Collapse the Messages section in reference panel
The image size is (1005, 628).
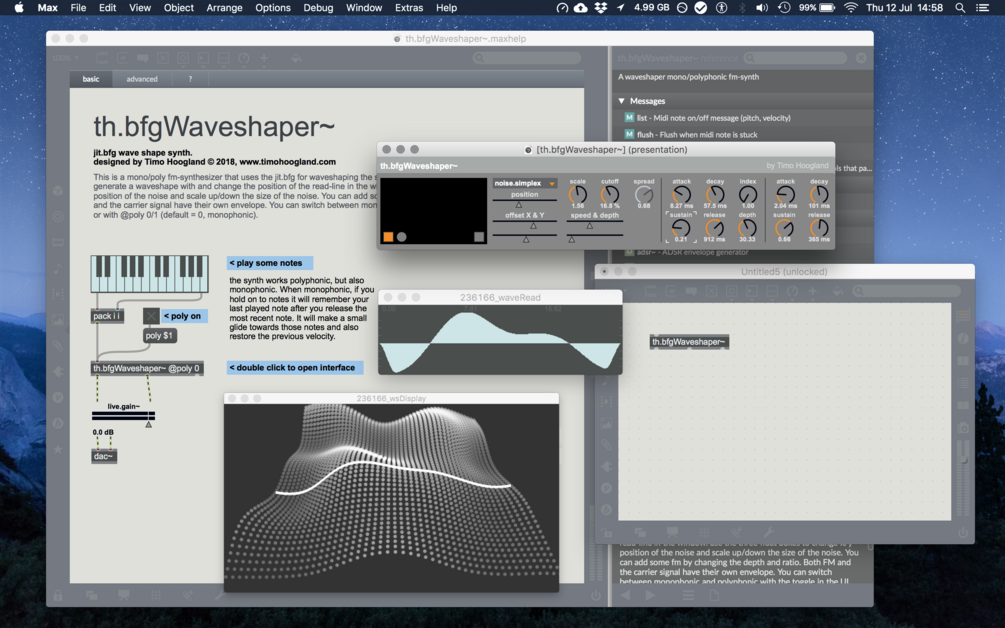[621, 101]
